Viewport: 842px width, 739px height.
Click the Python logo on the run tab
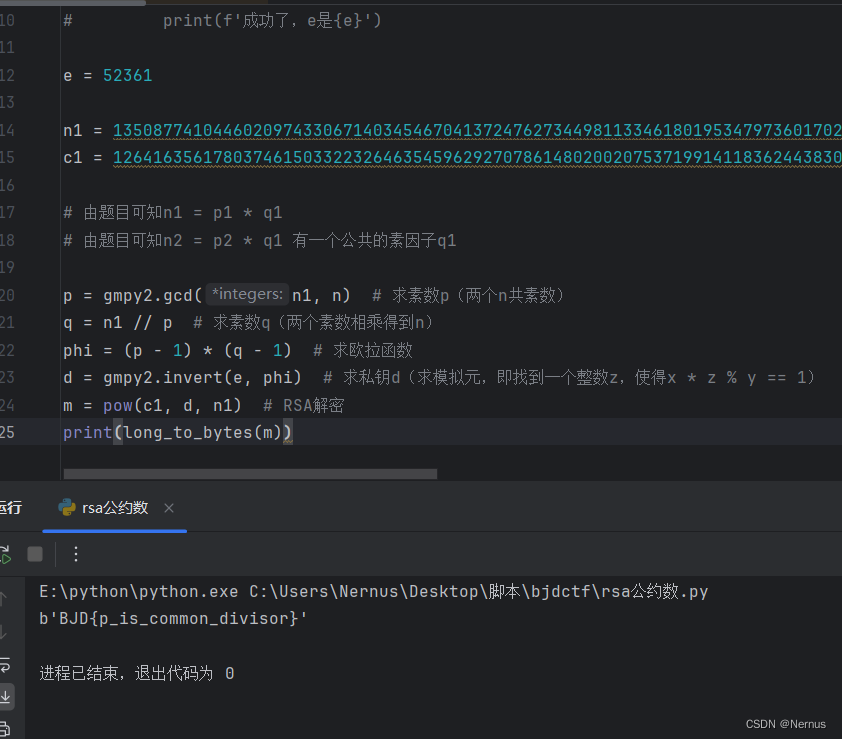coord(66,508)
